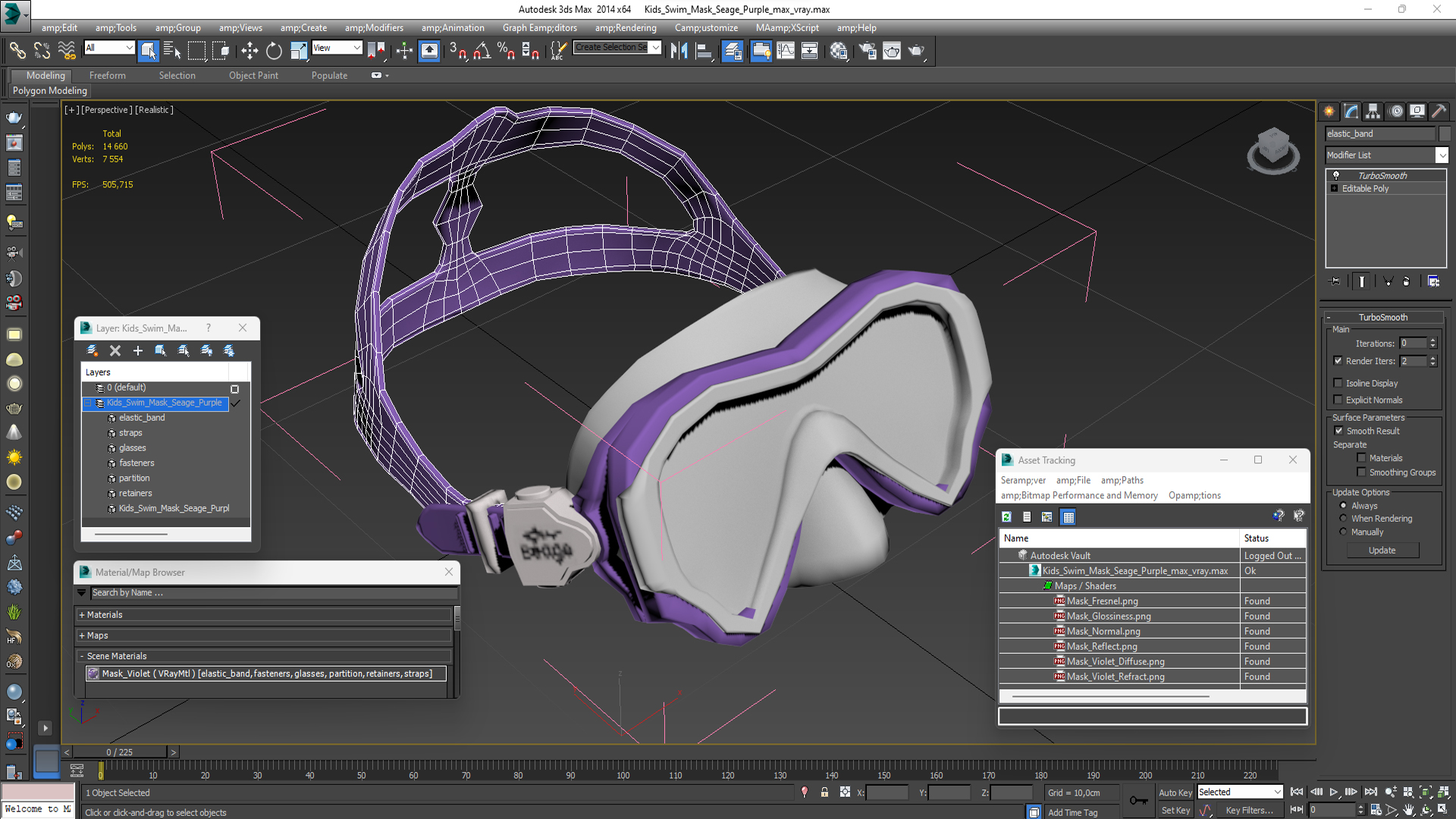
Task: Select the Always update option
Action: pos(1344,506)
